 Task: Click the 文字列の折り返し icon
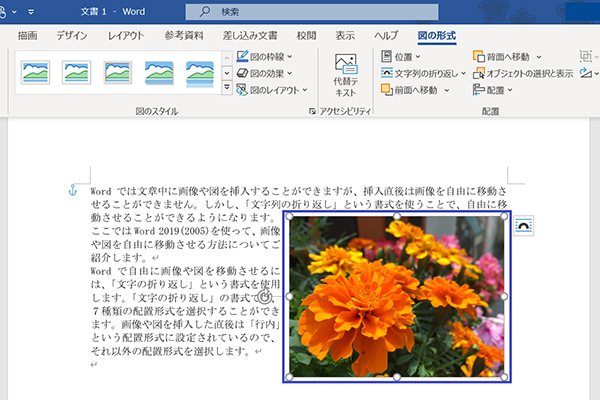[387, 73]
